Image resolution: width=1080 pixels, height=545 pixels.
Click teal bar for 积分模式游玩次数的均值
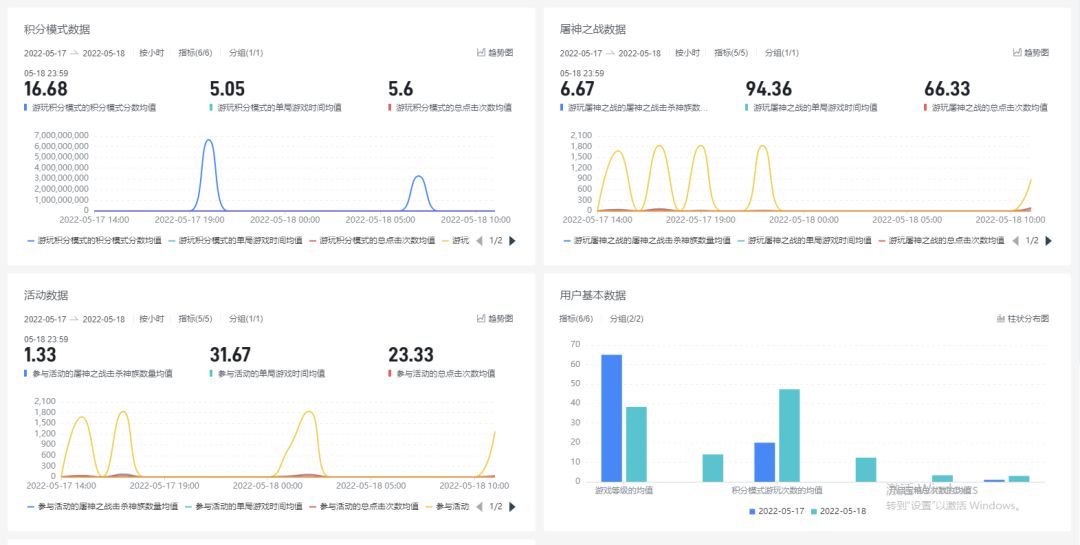coord(789,435)
